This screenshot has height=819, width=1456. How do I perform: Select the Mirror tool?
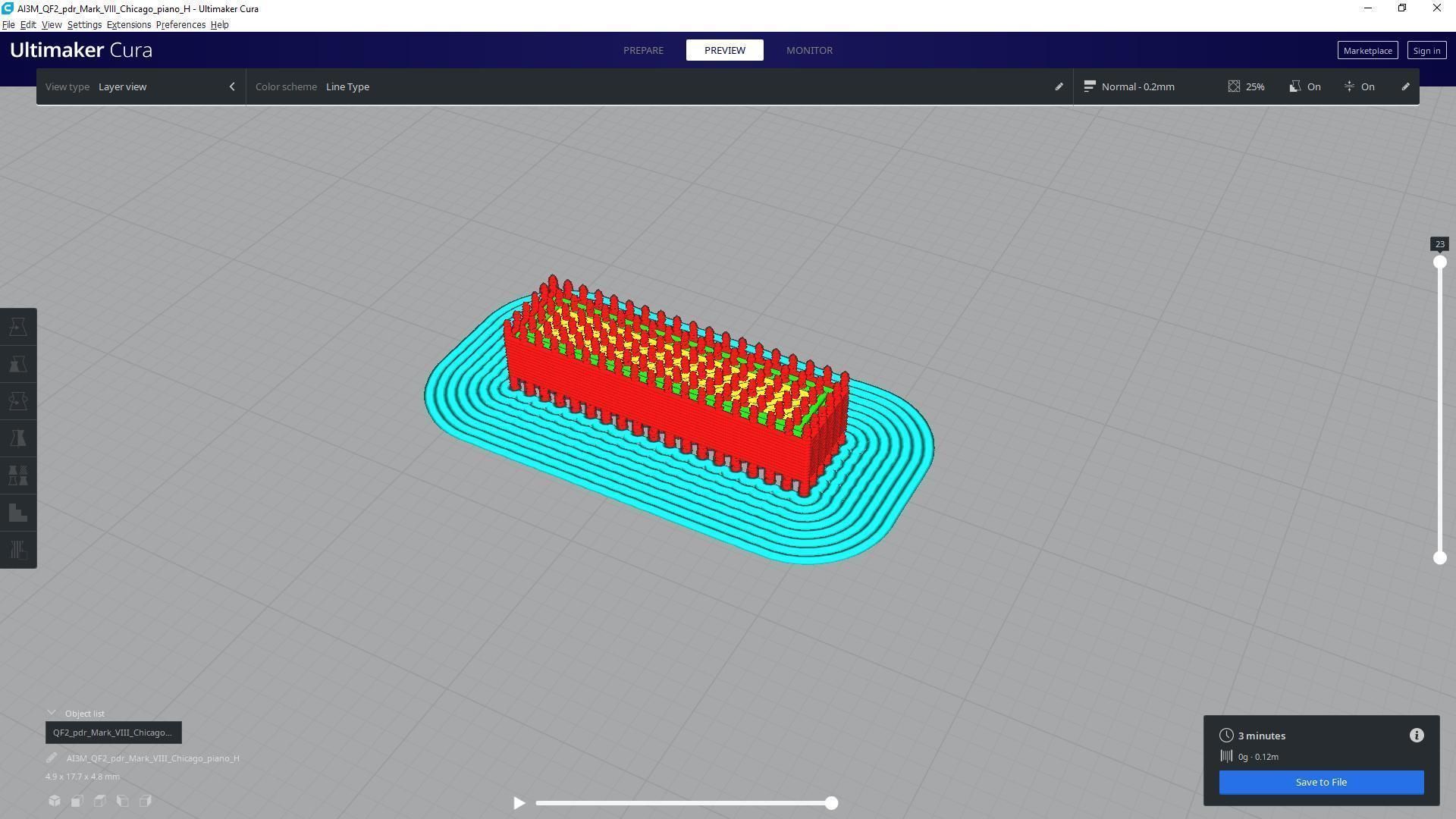(18, 439)
